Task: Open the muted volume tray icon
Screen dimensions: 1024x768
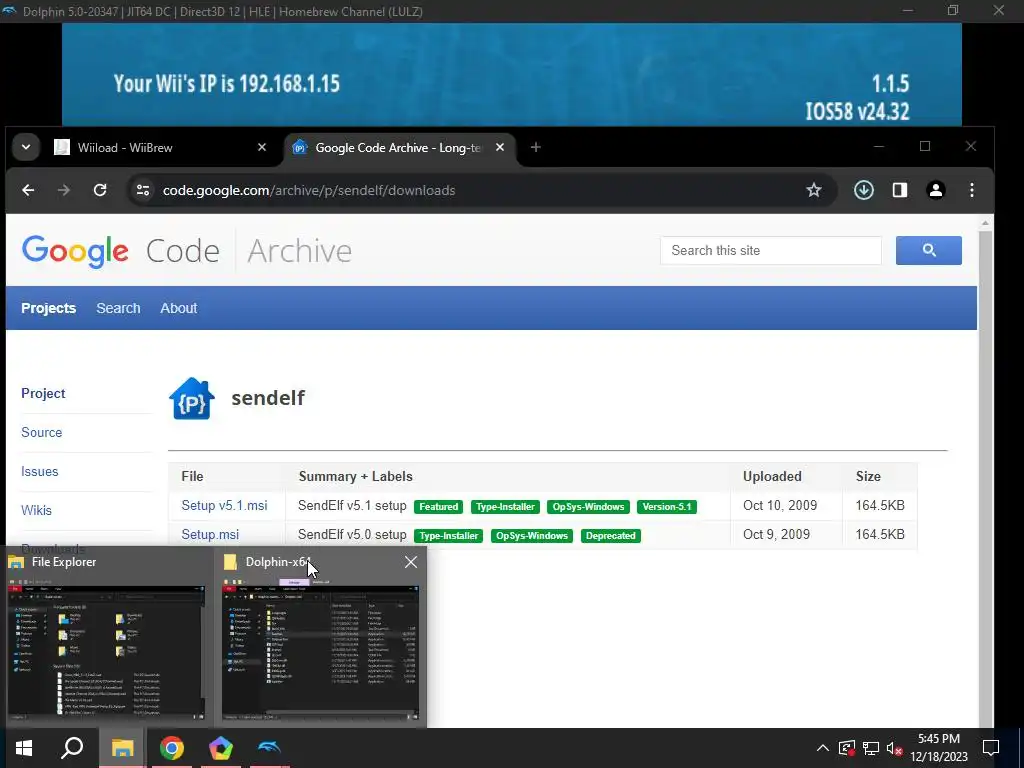Action: coord(895,748)
